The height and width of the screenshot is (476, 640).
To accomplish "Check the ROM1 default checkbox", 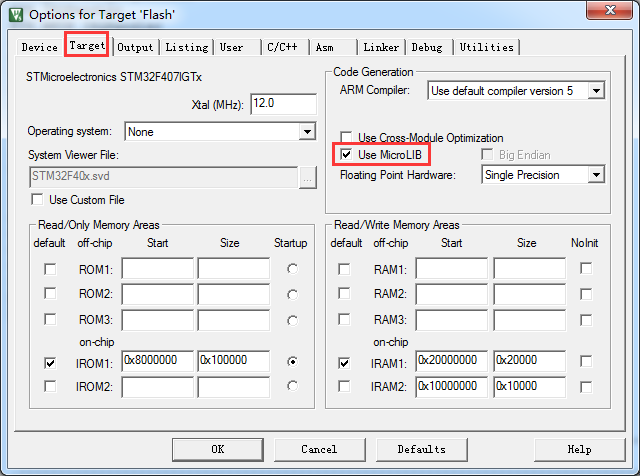I will [50, 269].
